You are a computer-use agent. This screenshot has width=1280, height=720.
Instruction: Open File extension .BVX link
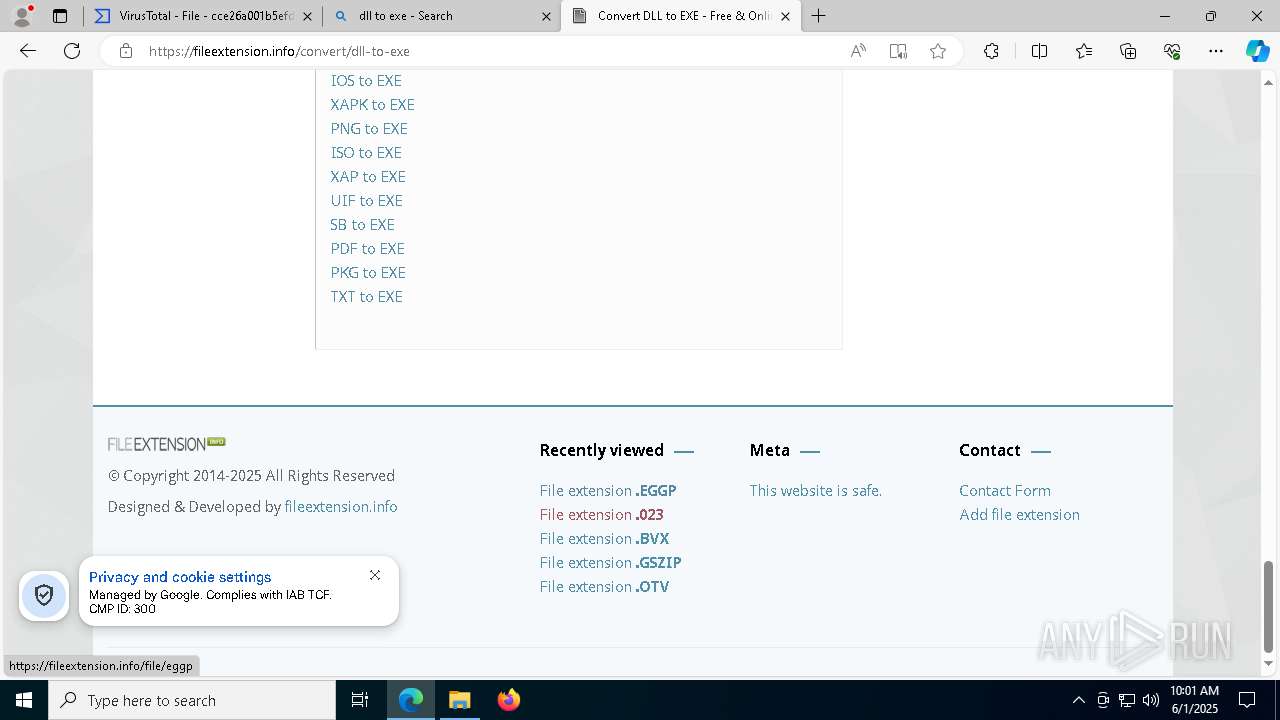click(x=605, y=538)
